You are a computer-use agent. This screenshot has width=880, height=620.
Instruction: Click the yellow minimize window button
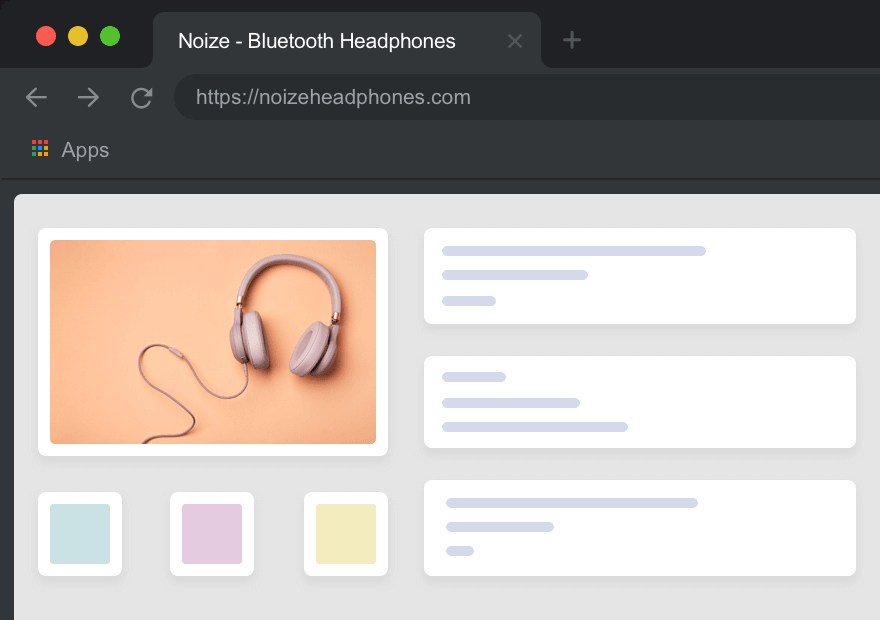click(78, 36)
